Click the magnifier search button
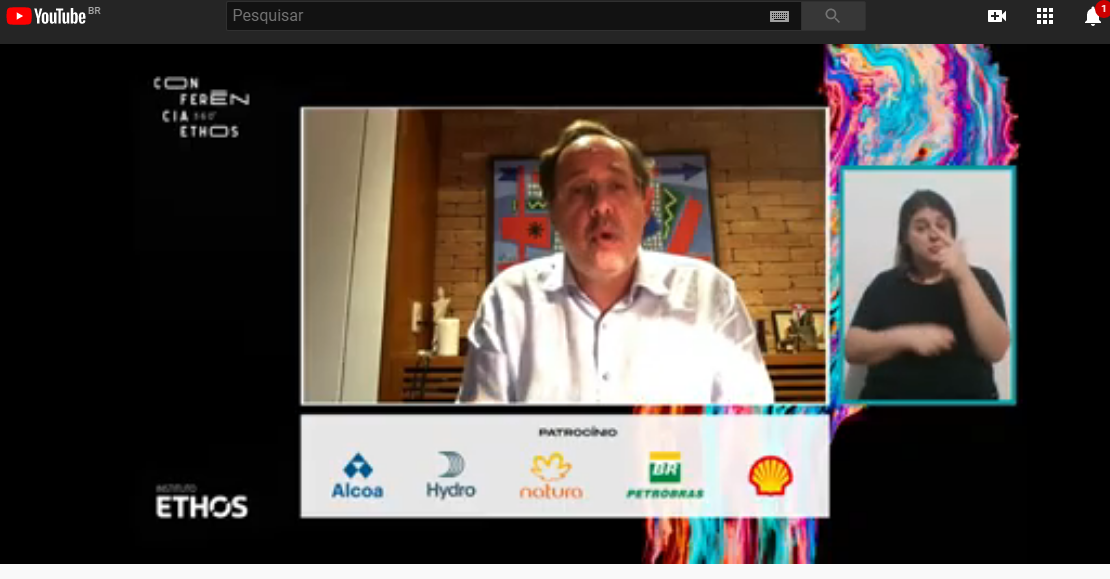 pyautogui.click(x=832, y=16)
